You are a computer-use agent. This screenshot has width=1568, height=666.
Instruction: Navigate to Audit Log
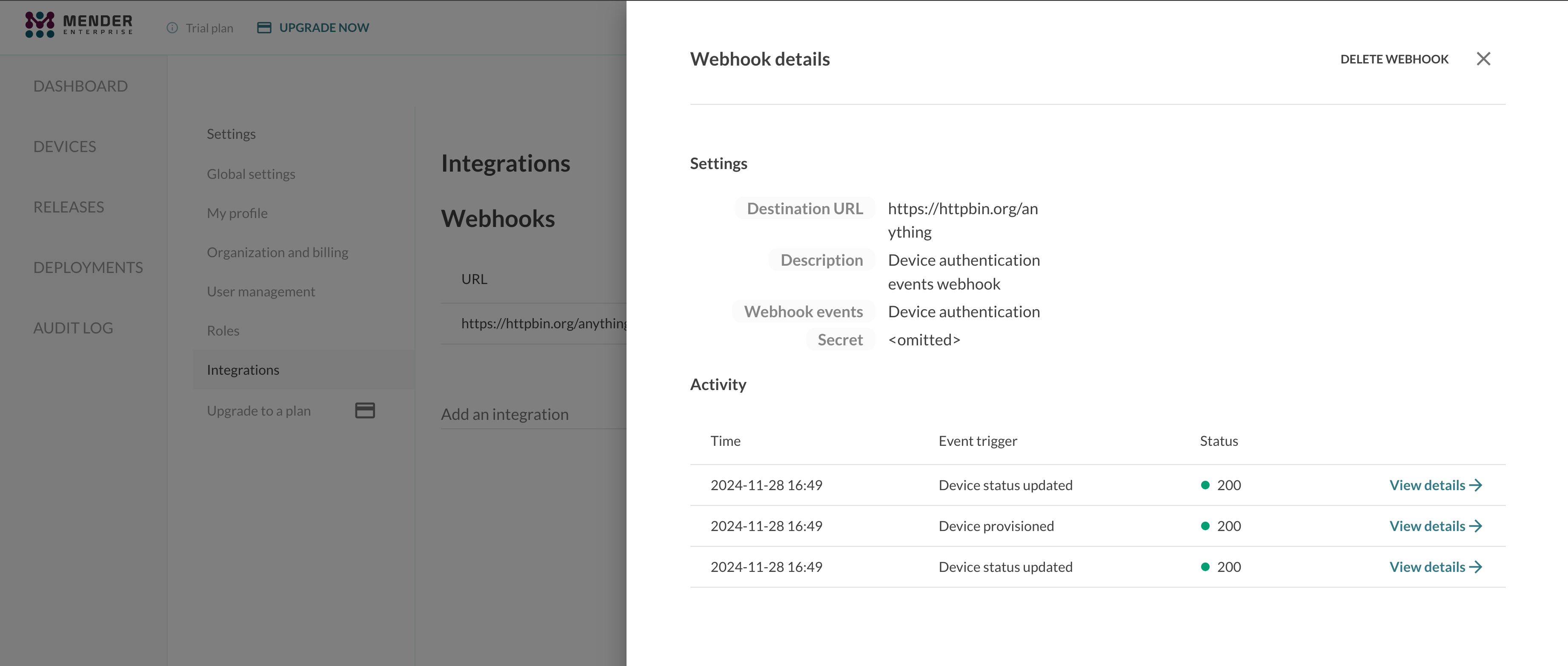click(73, 328)
